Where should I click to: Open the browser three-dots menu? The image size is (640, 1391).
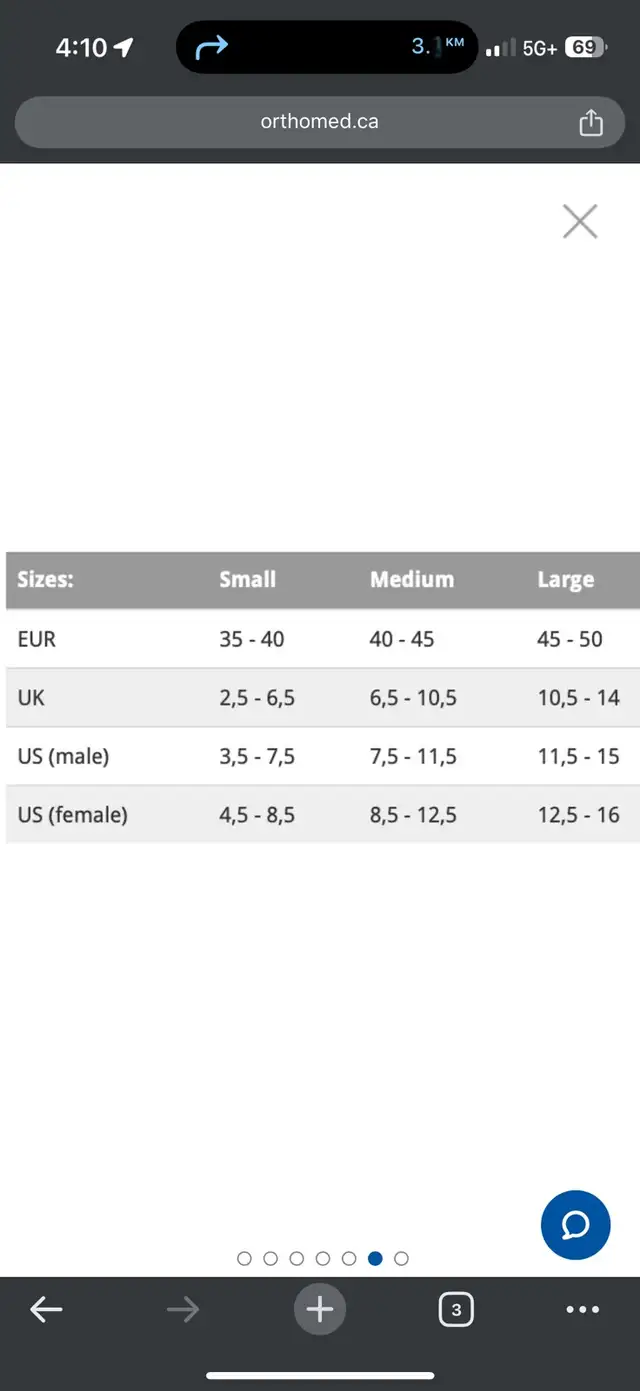[583, 1309]
